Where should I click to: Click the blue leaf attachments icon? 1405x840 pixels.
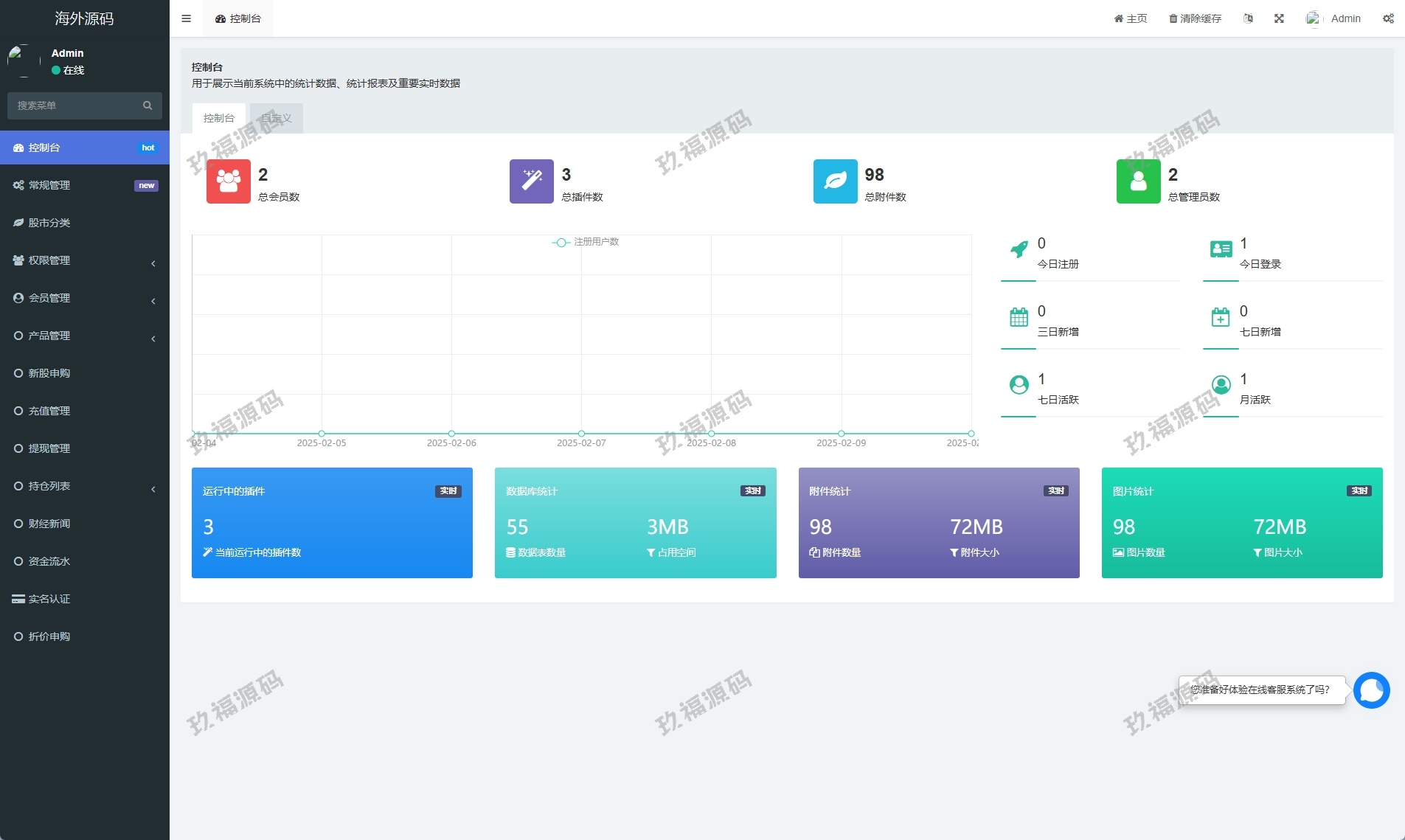[x=835, y=181]
